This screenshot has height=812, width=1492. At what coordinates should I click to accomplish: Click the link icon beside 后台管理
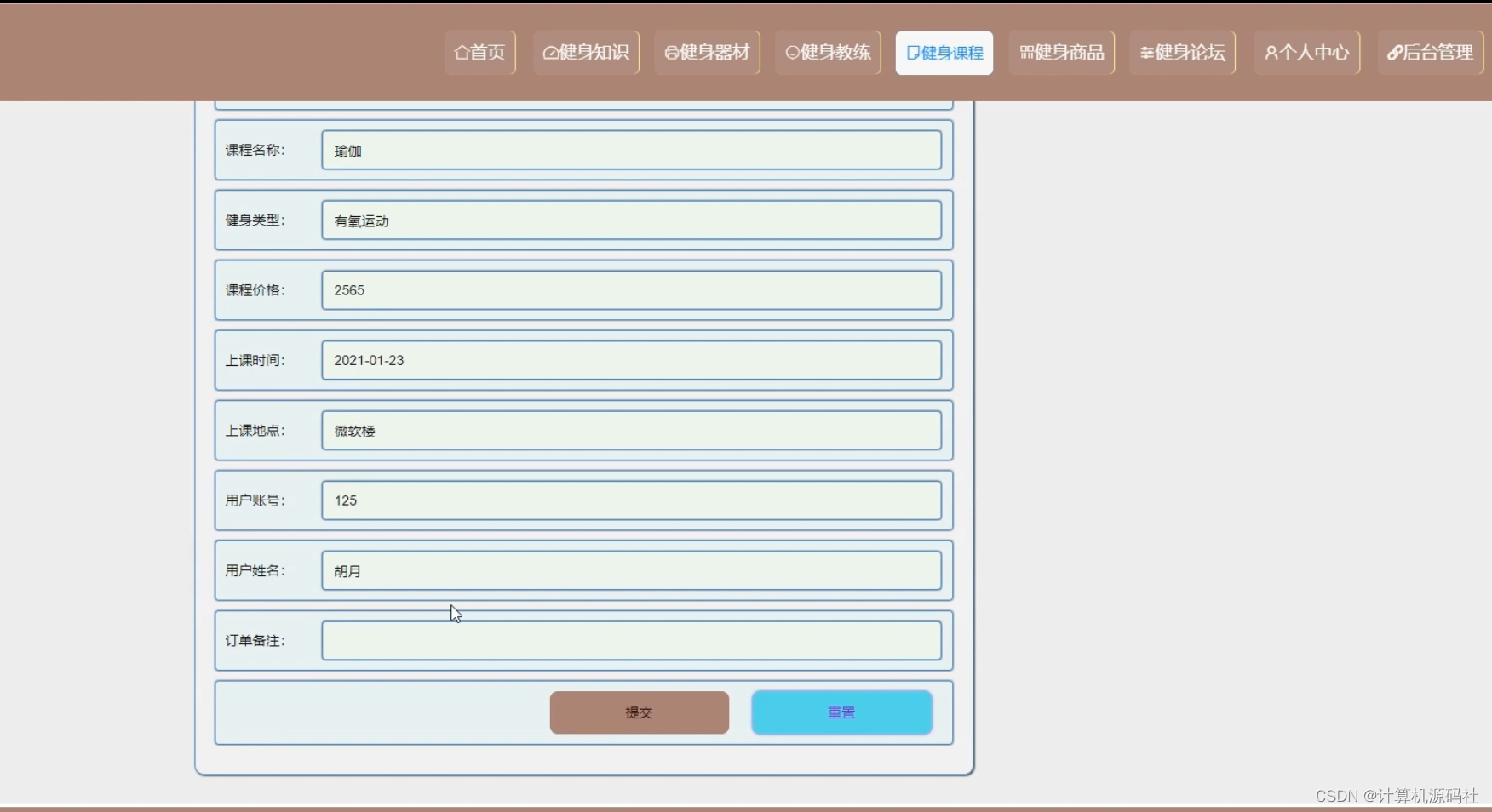1395,53
